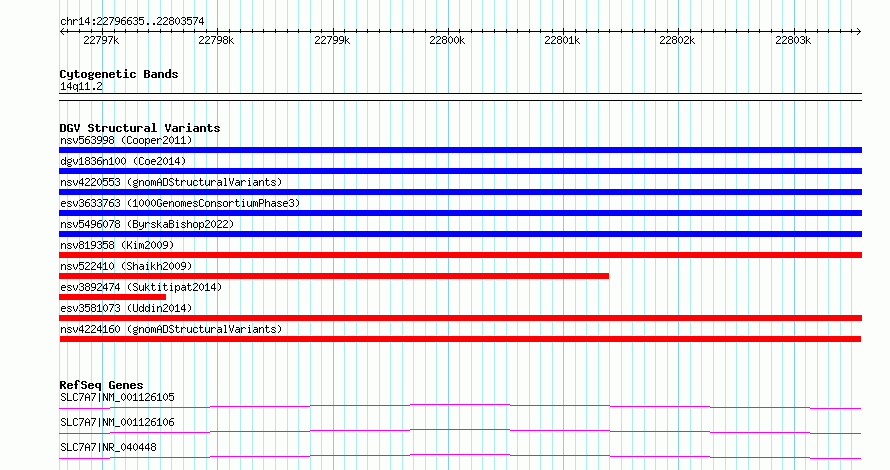Screen dimensions: 890x470
Task: Open esv3581073 (Uddin2014) label
Action: pos(126,308)
